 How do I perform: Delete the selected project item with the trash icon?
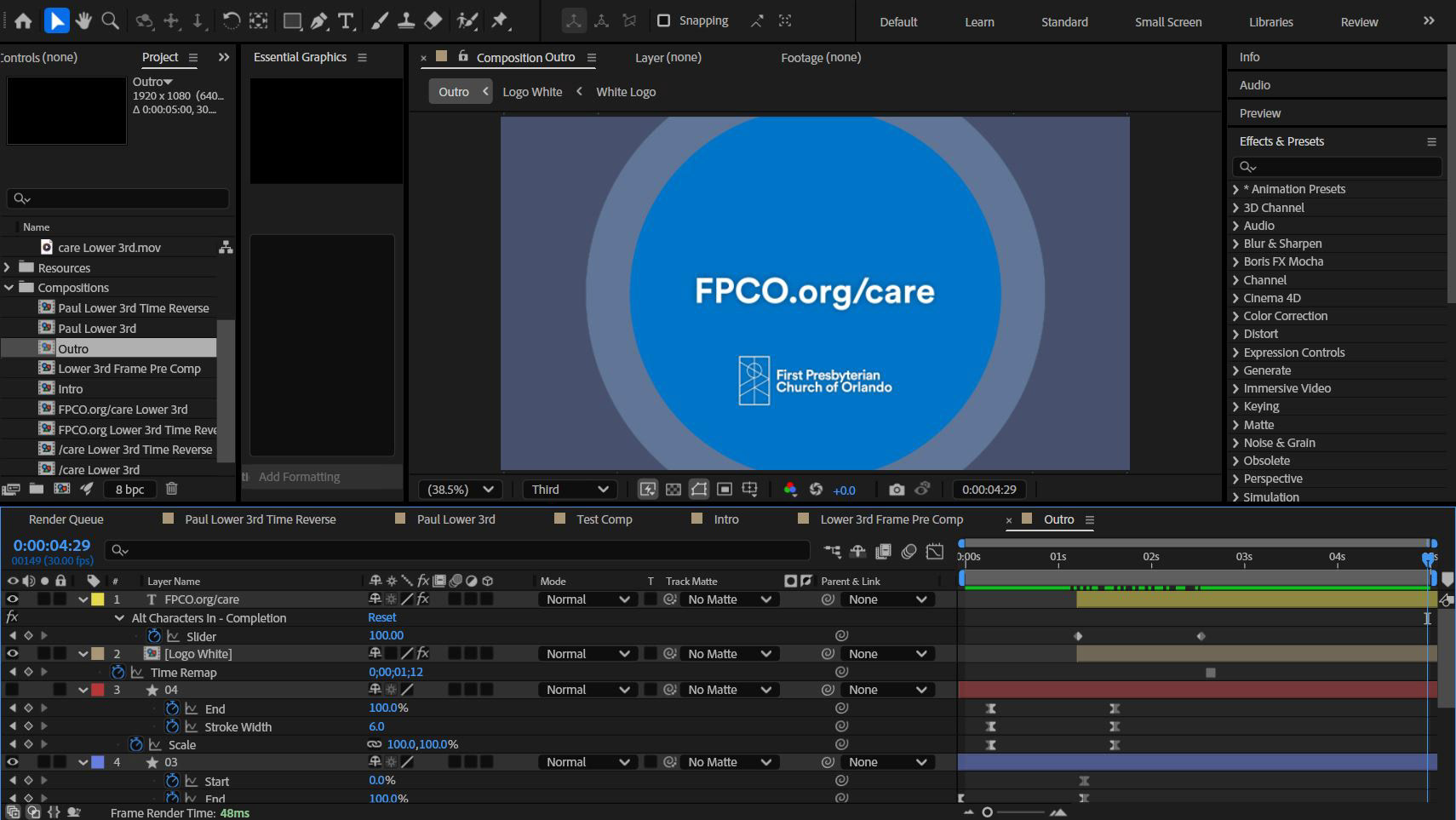click(171, 489)
